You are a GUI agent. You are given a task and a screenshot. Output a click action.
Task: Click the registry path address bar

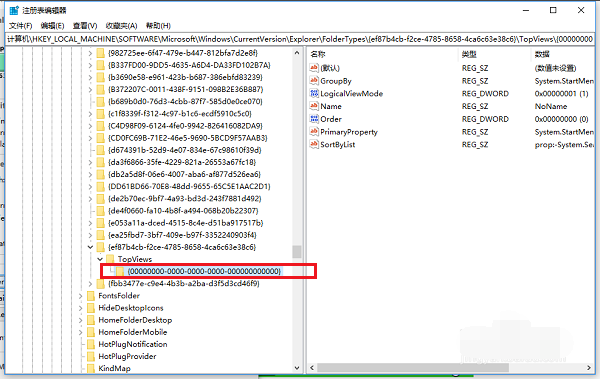click(300, 39)
